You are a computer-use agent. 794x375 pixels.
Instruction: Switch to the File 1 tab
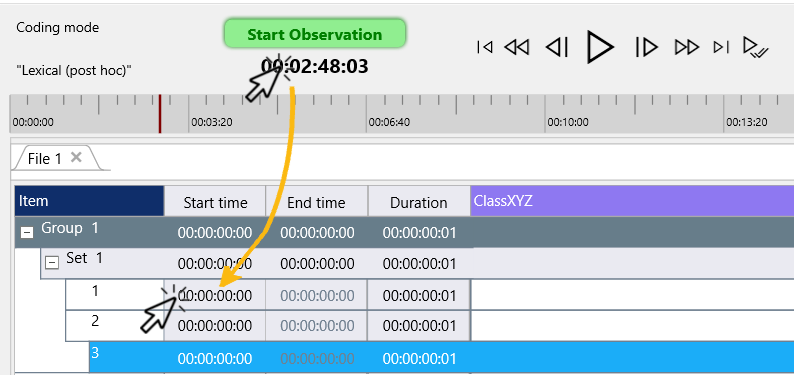45,159
